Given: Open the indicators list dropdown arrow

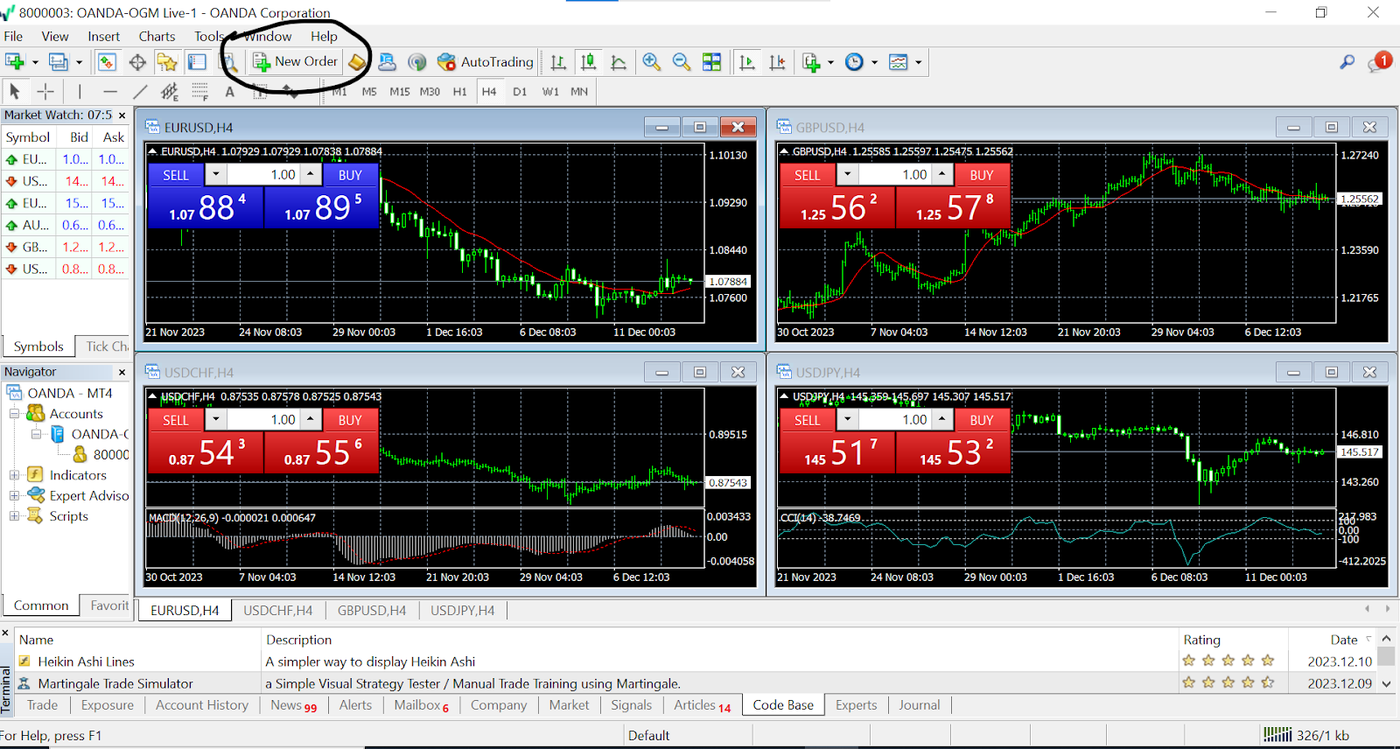Looking at the screenshot, I should coord(830,62).
